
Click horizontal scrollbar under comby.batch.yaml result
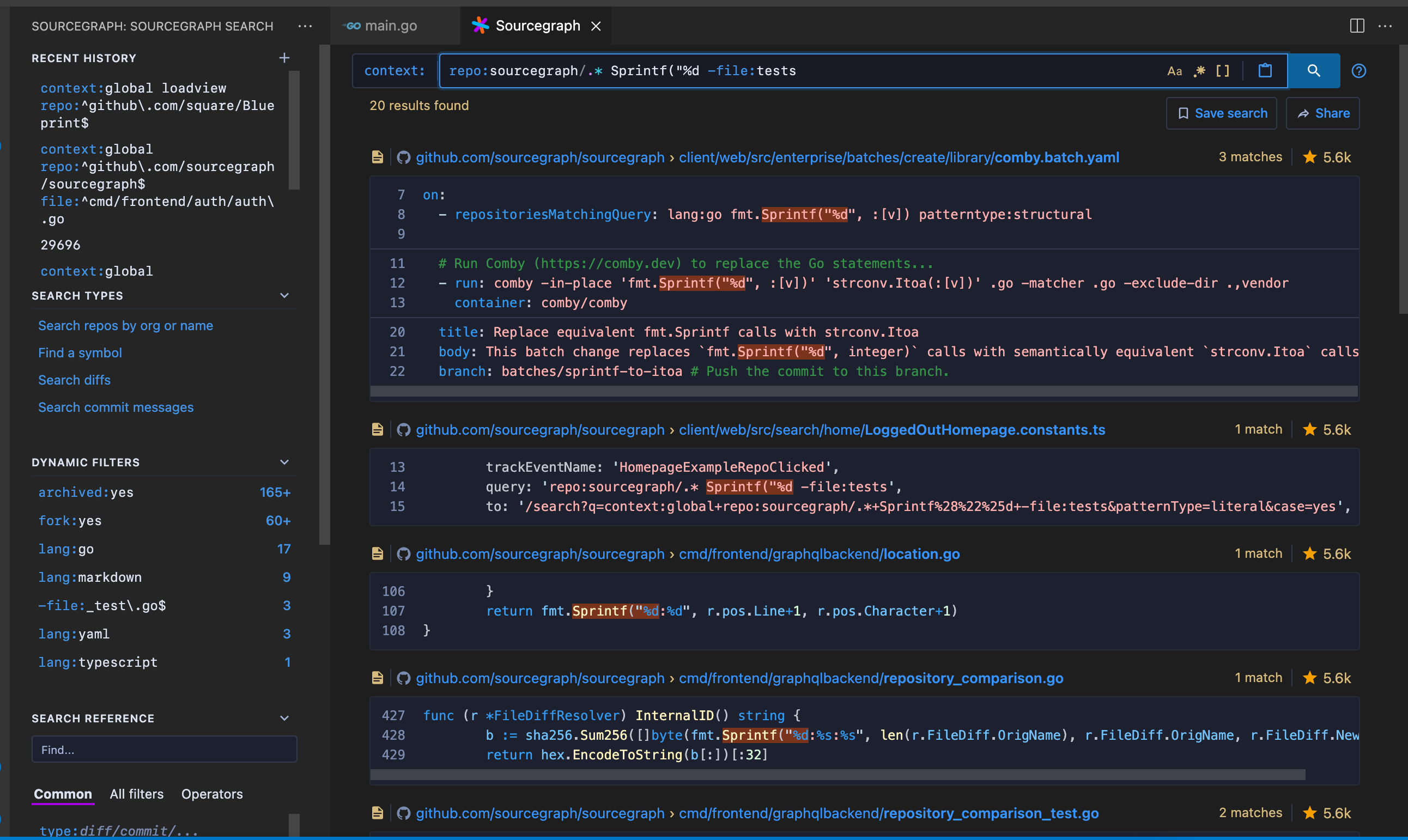[x=863, y=391]
